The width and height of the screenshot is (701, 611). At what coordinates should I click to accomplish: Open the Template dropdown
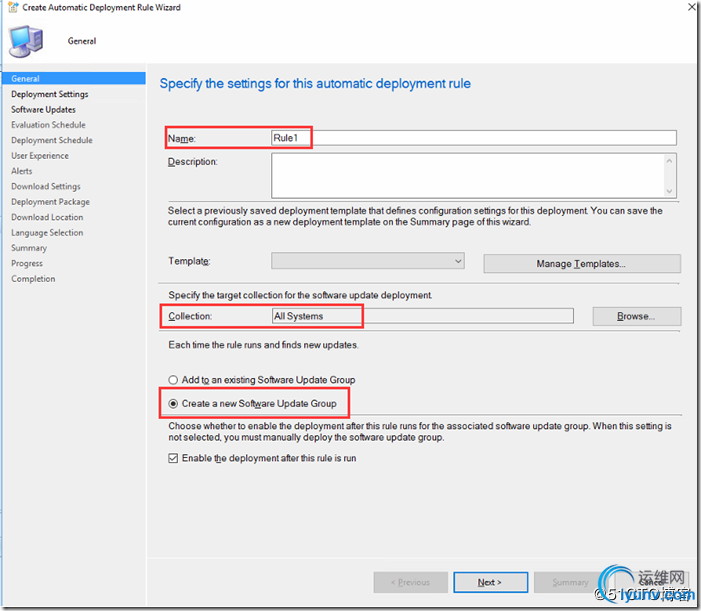(367, 261)
